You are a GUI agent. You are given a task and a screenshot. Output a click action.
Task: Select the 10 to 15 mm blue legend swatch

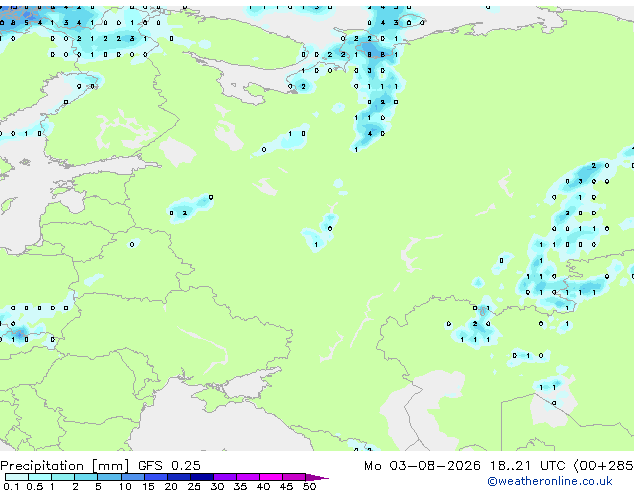[133, 477]
